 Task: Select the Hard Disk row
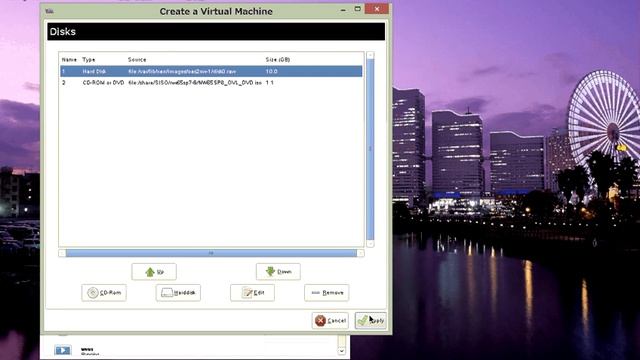[211, 71]
